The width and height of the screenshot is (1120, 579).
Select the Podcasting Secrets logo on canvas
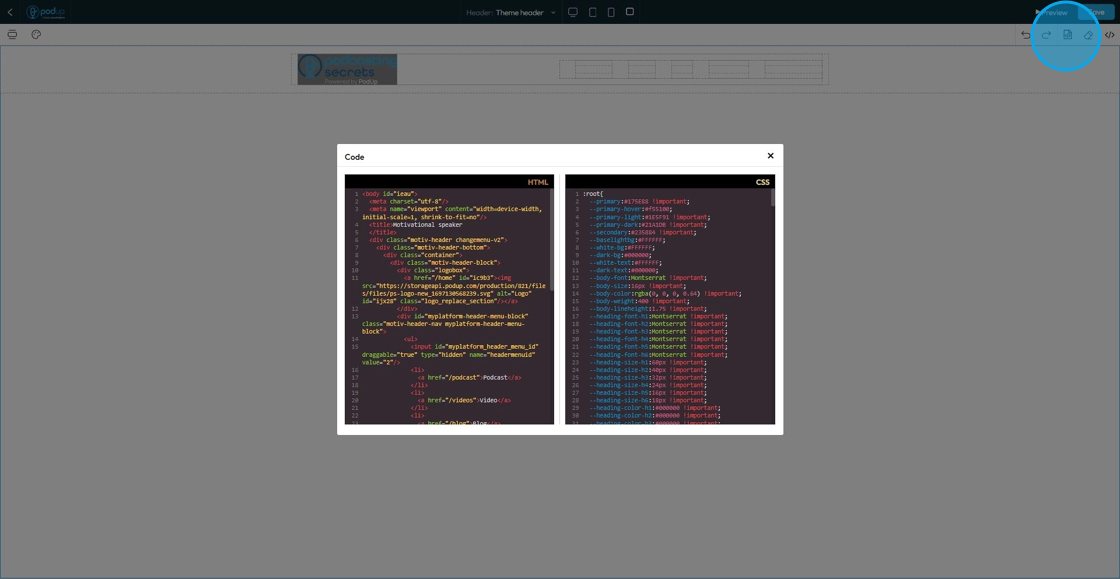point(347,69)
